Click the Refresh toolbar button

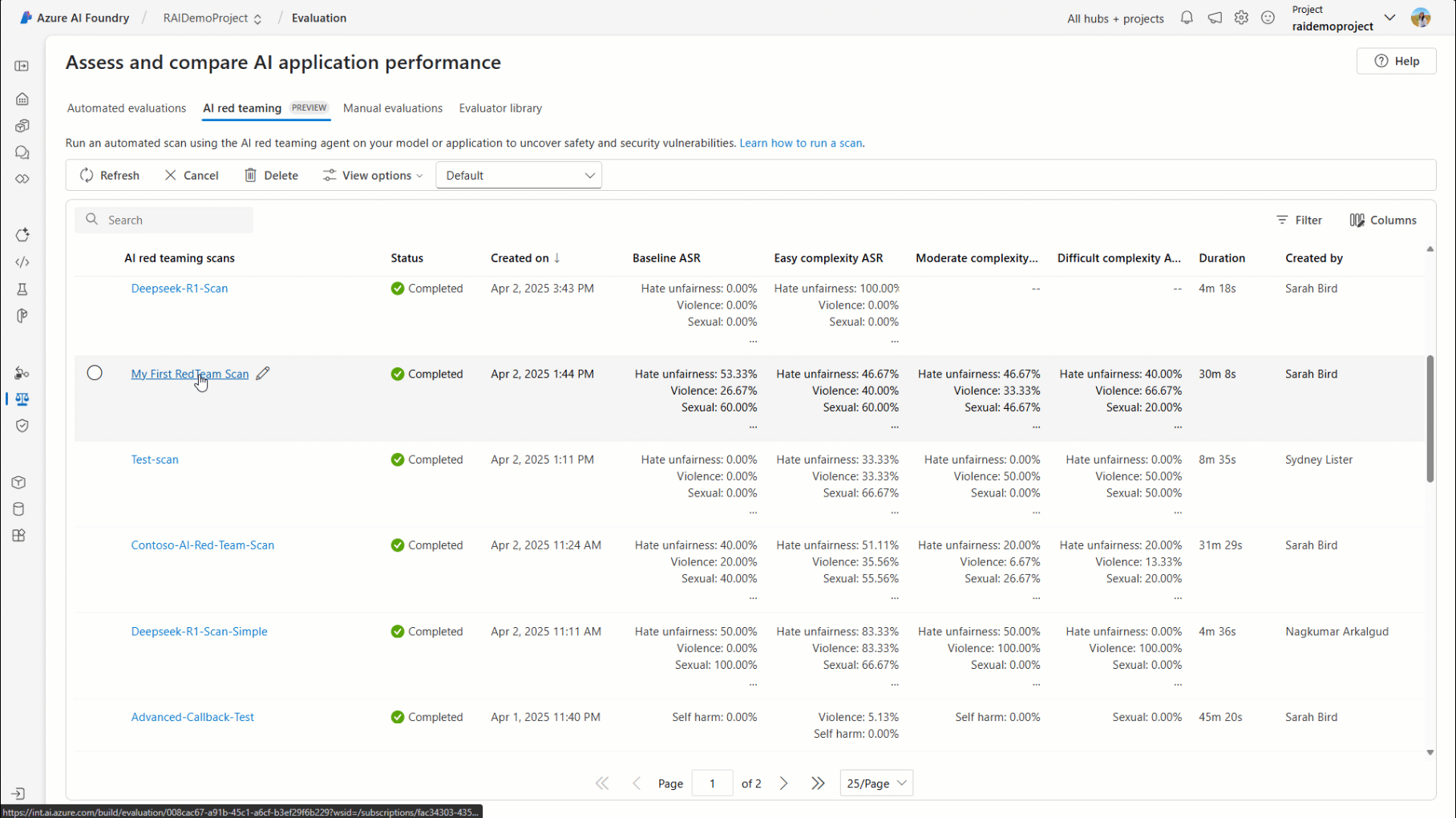click(110, 176)
